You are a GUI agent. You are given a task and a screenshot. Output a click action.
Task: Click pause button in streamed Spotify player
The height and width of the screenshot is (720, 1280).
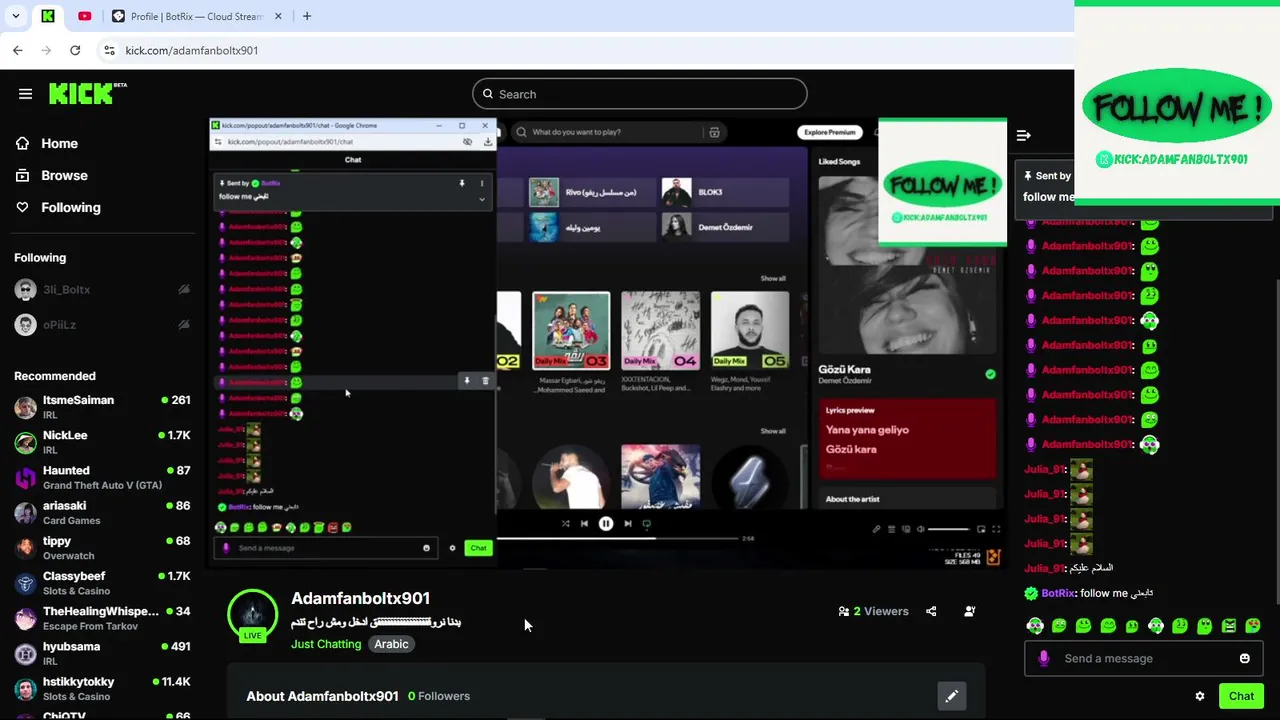pyautogui.click(x=606, y=523)
